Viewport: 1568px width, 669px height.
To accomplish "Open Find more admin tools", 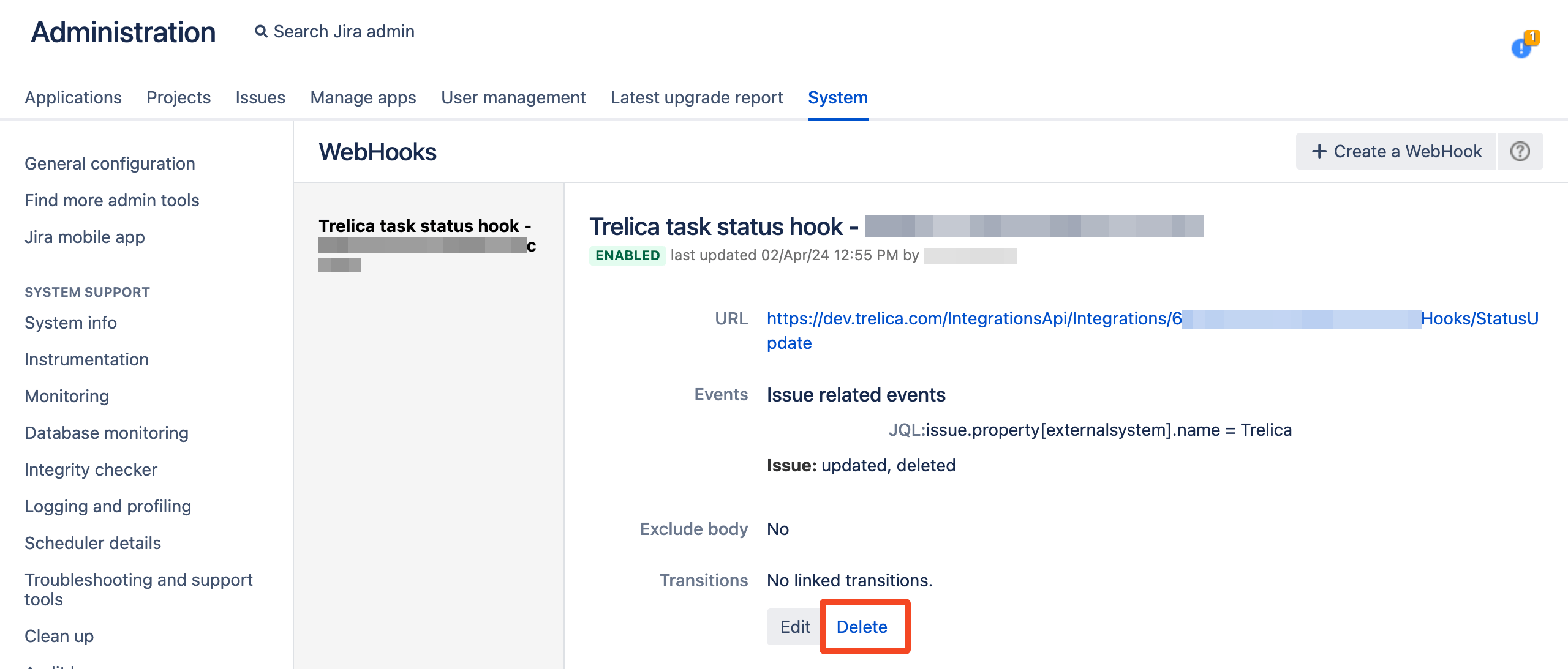I will (111, 200).
